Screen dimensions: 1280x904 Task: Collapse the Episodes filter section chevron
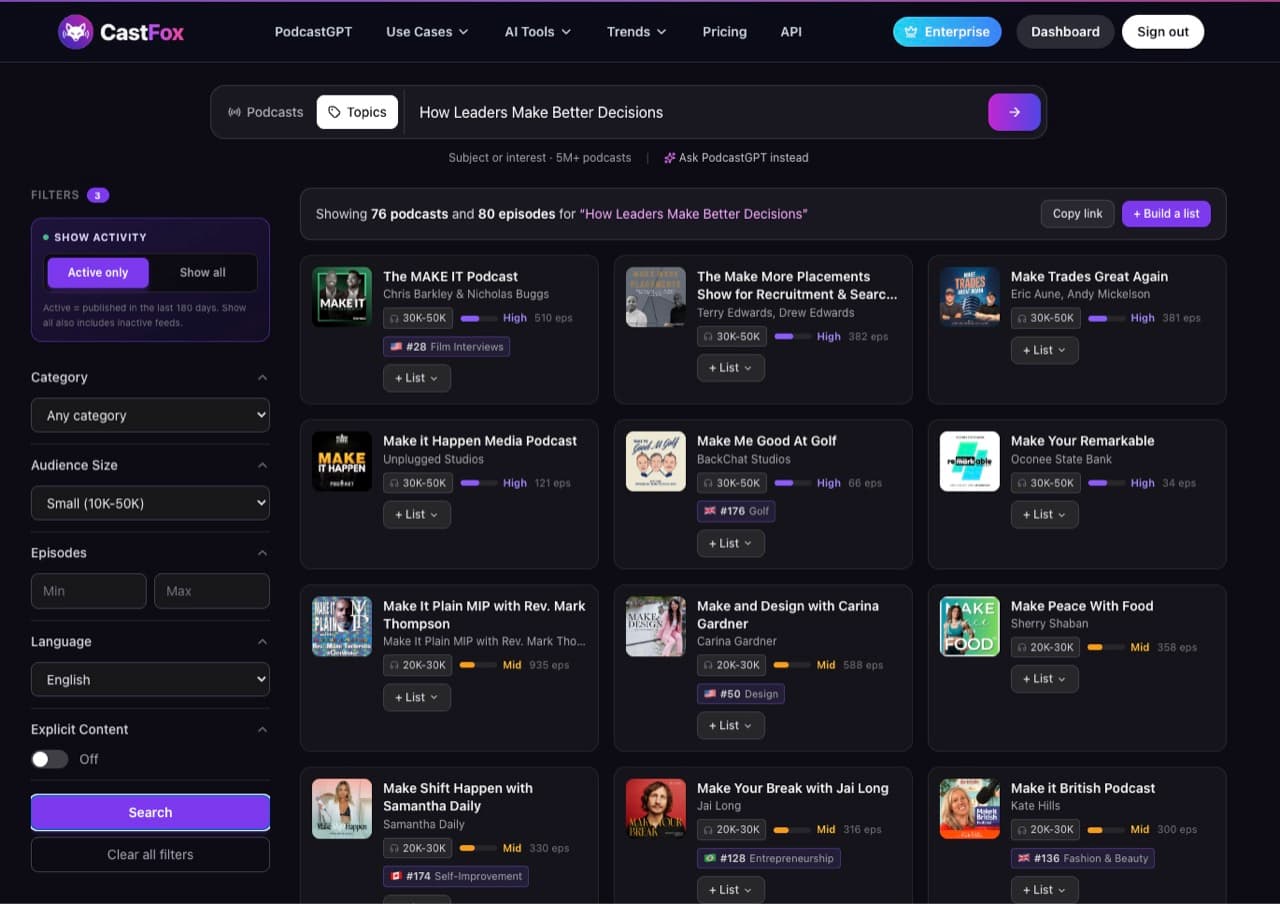(x=262, y=553)
